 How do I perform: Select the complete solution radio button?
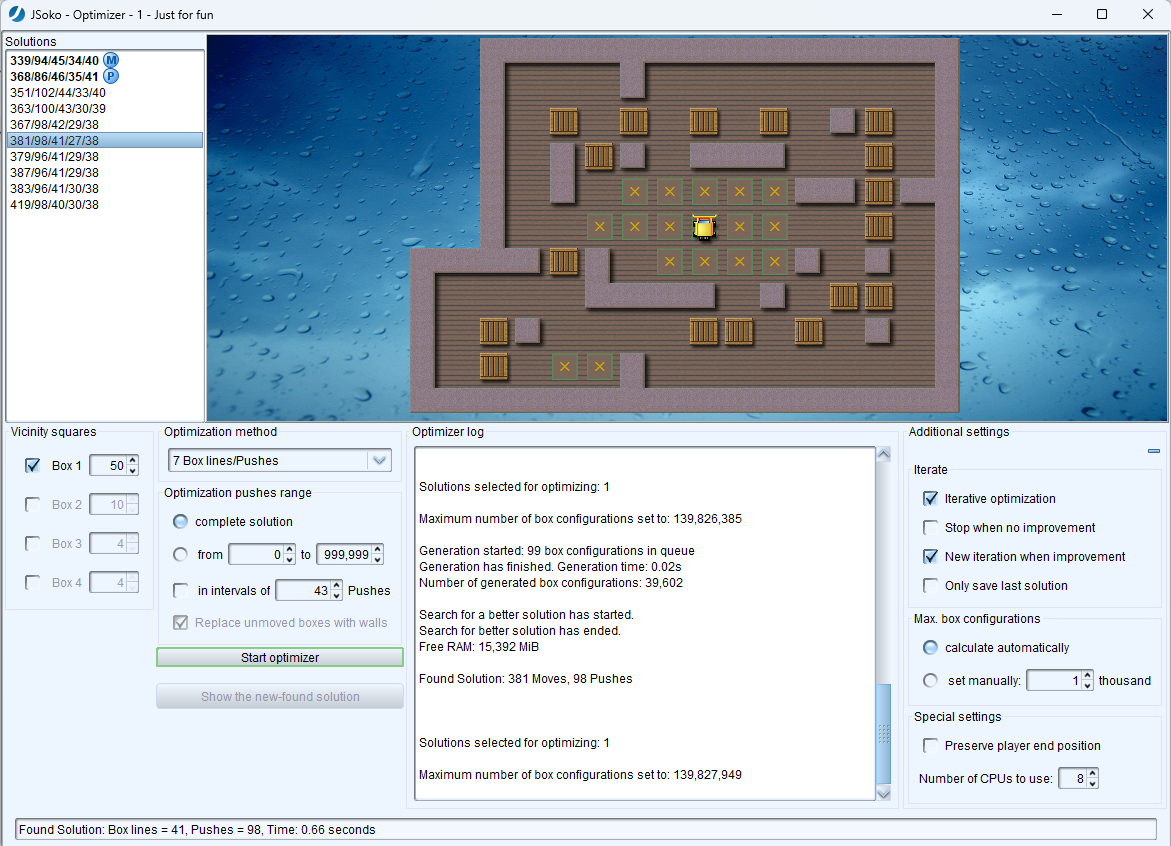click(x=180, y=521)
